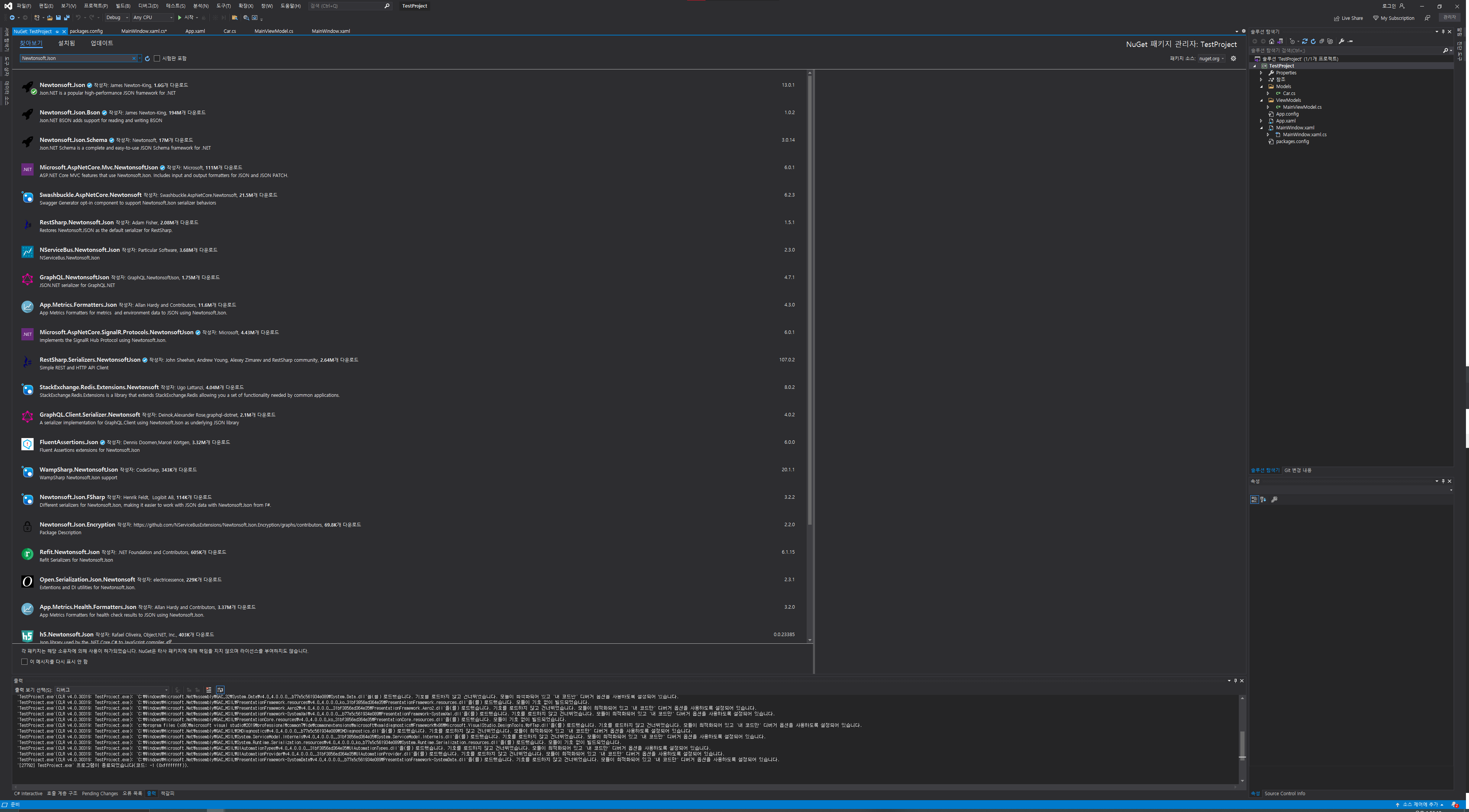Select the Newtonsoft.Json.Bson package entry
1469x812 pixels.
coord(409,116)
